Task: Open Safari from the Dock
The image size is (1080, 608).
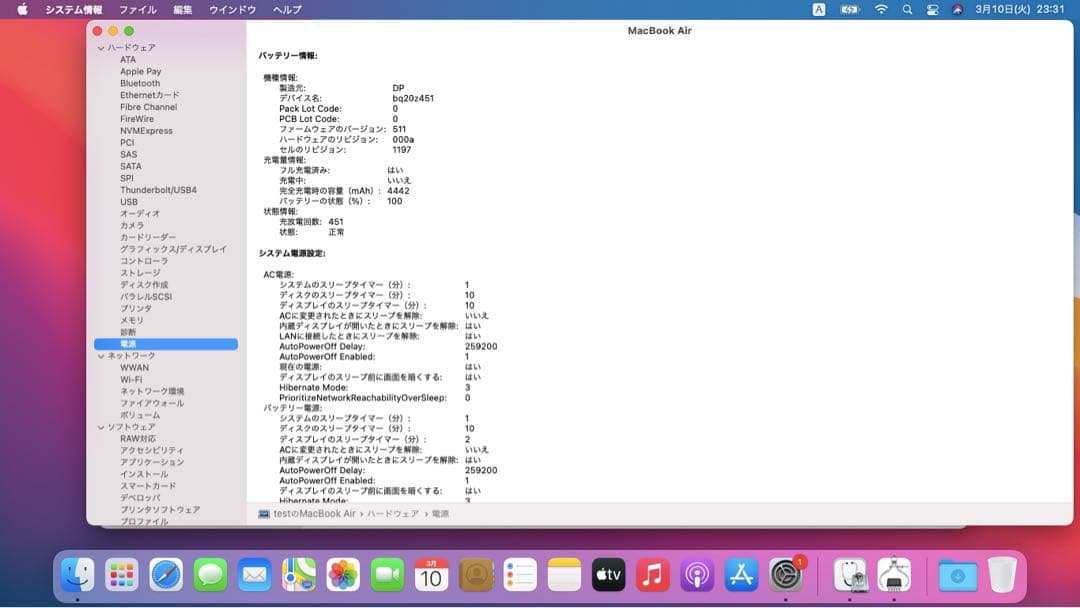Action: tap(166, 575)
